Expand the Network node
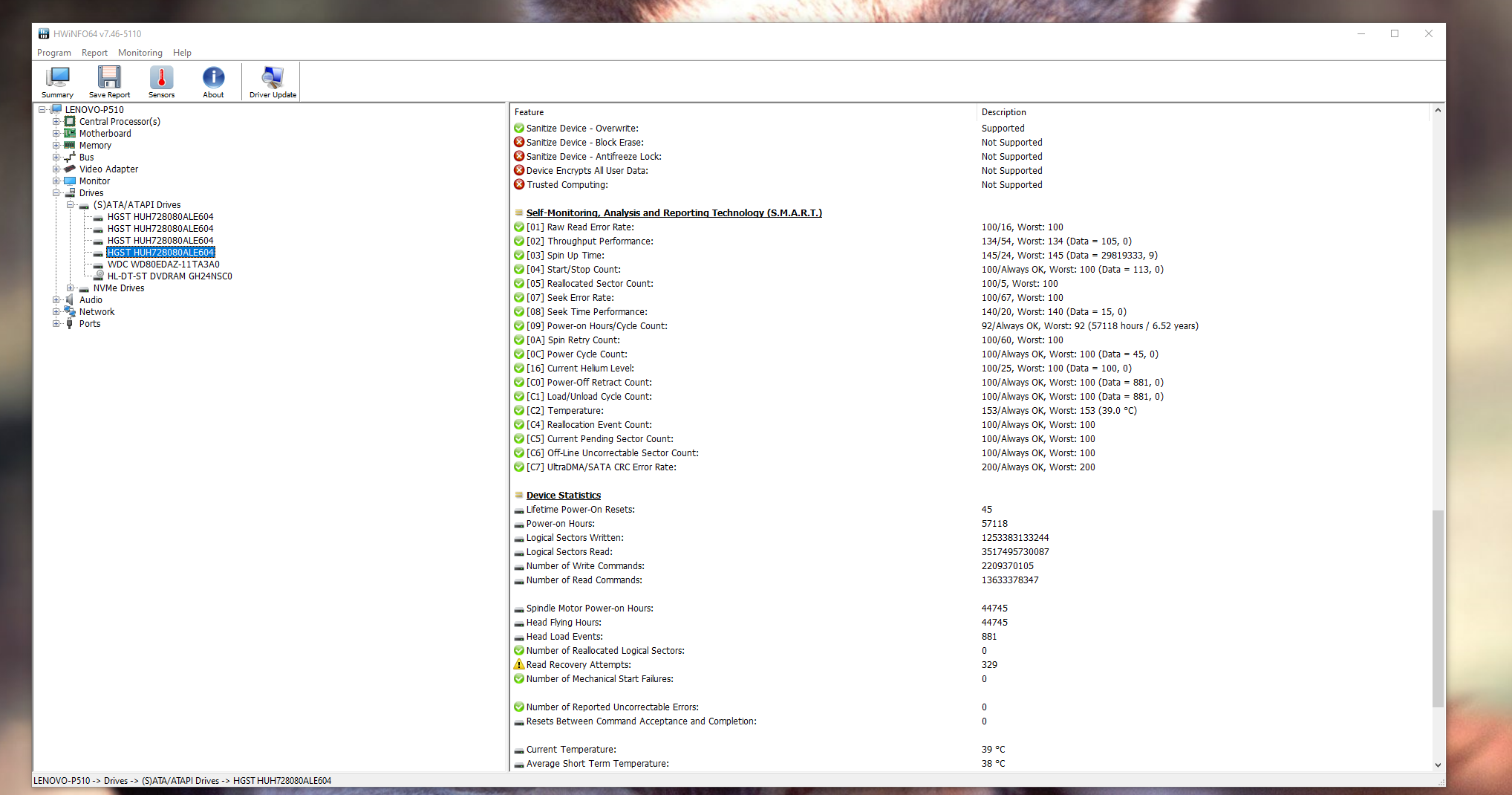1512x795 pixels. pos(56,311)
